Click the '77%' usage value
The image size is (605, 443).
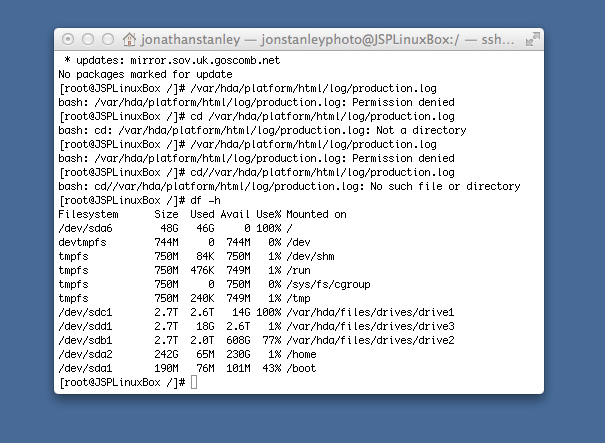[x=272, y=340]
